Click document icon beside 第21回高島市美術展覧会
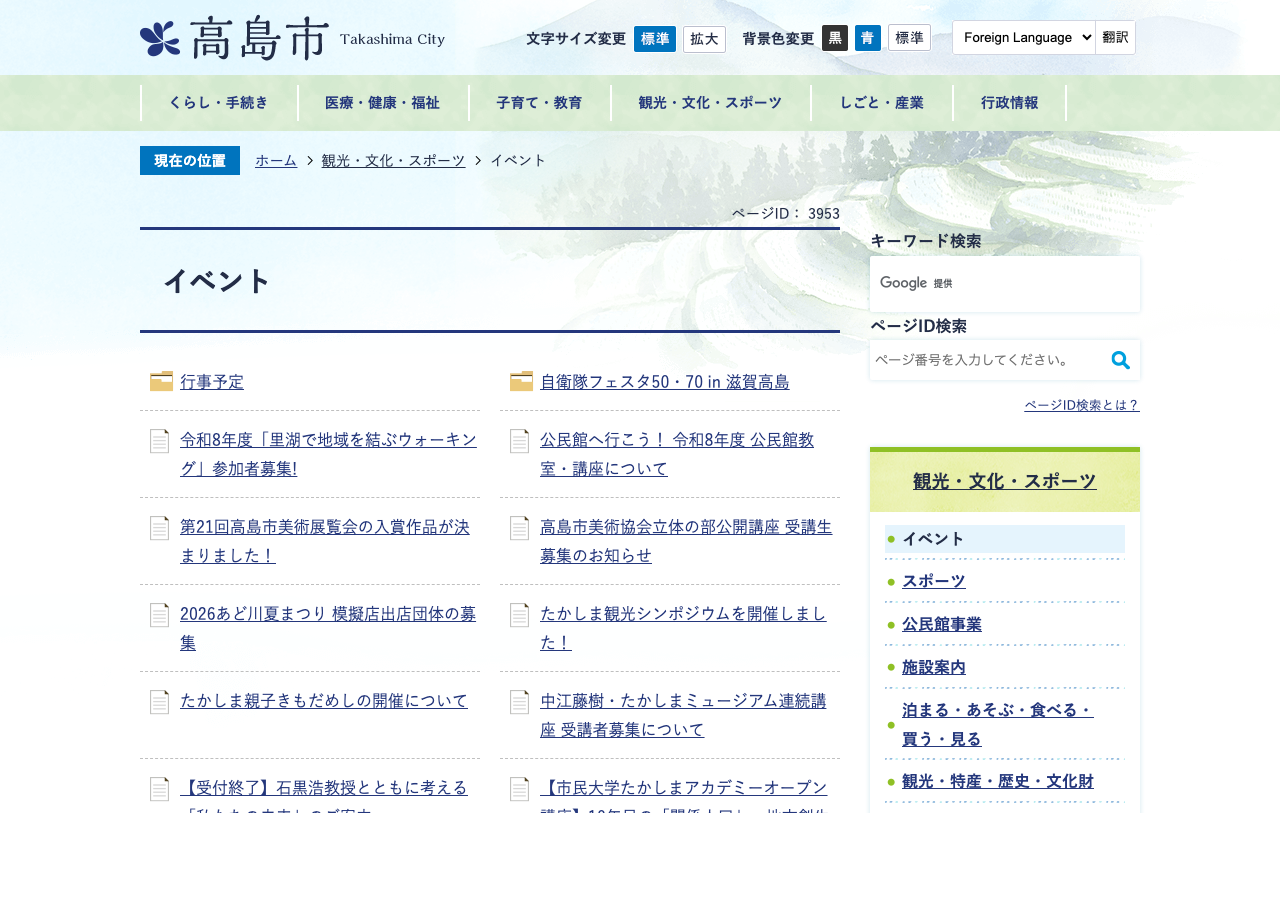1280x900 pixels. pyautogui.click(x=159, y=528)
